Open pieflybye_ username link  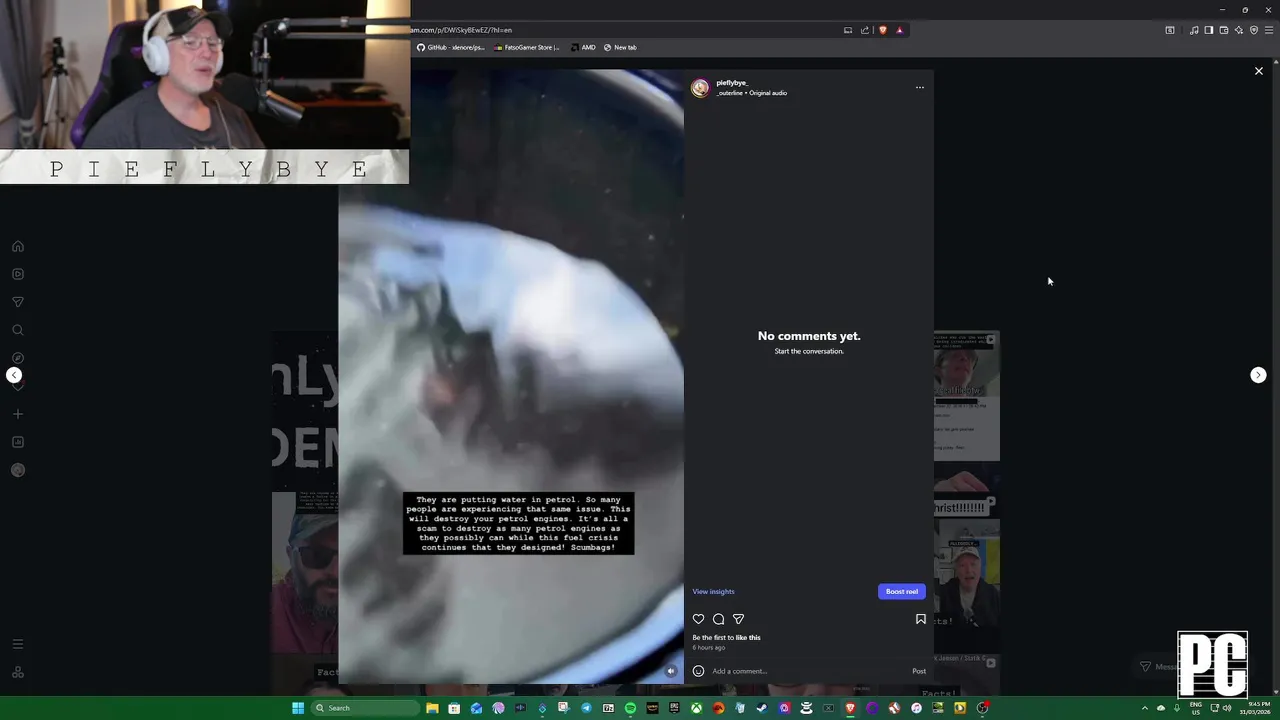click(x=732, y=83)
